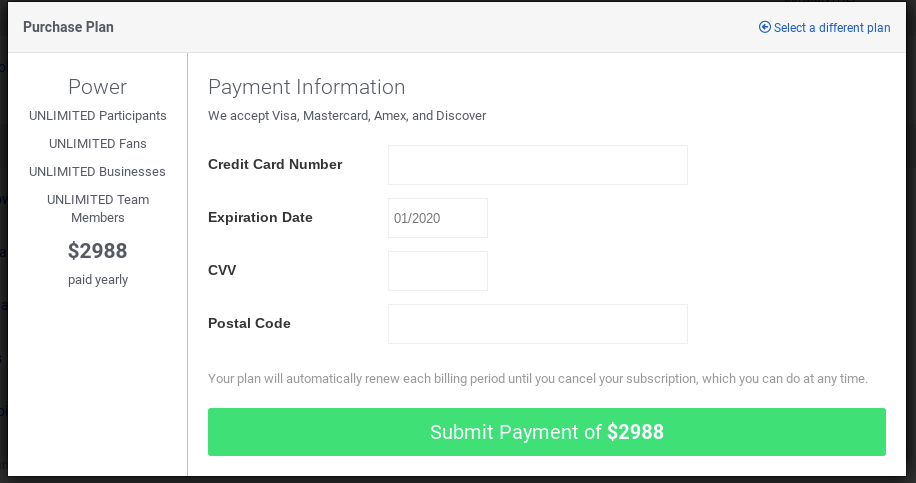
Task: Click the 'Postal Code' label
Action: [249, 324]
